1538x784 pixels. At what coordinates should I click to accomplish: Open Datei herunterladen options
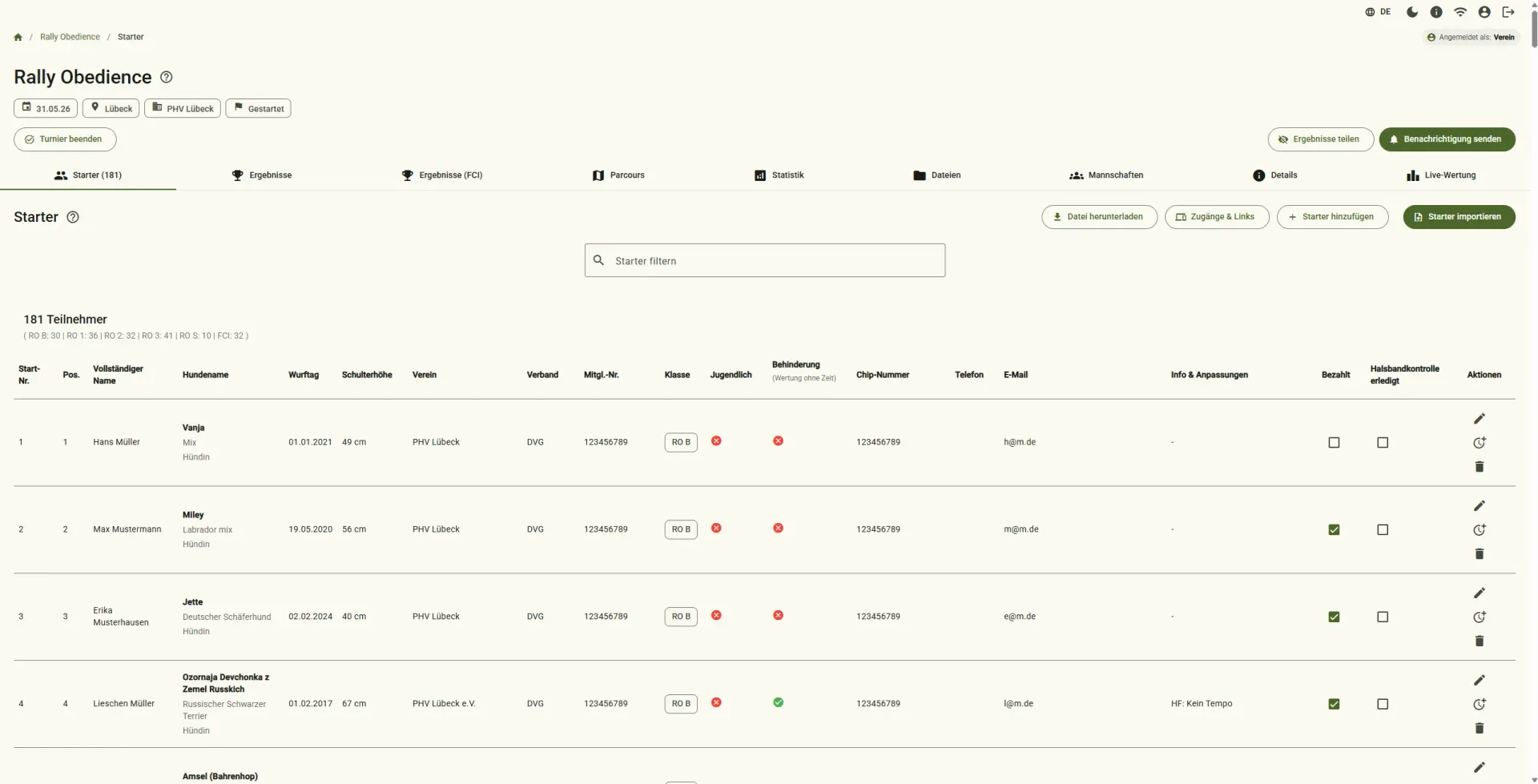coord(1099,217)
